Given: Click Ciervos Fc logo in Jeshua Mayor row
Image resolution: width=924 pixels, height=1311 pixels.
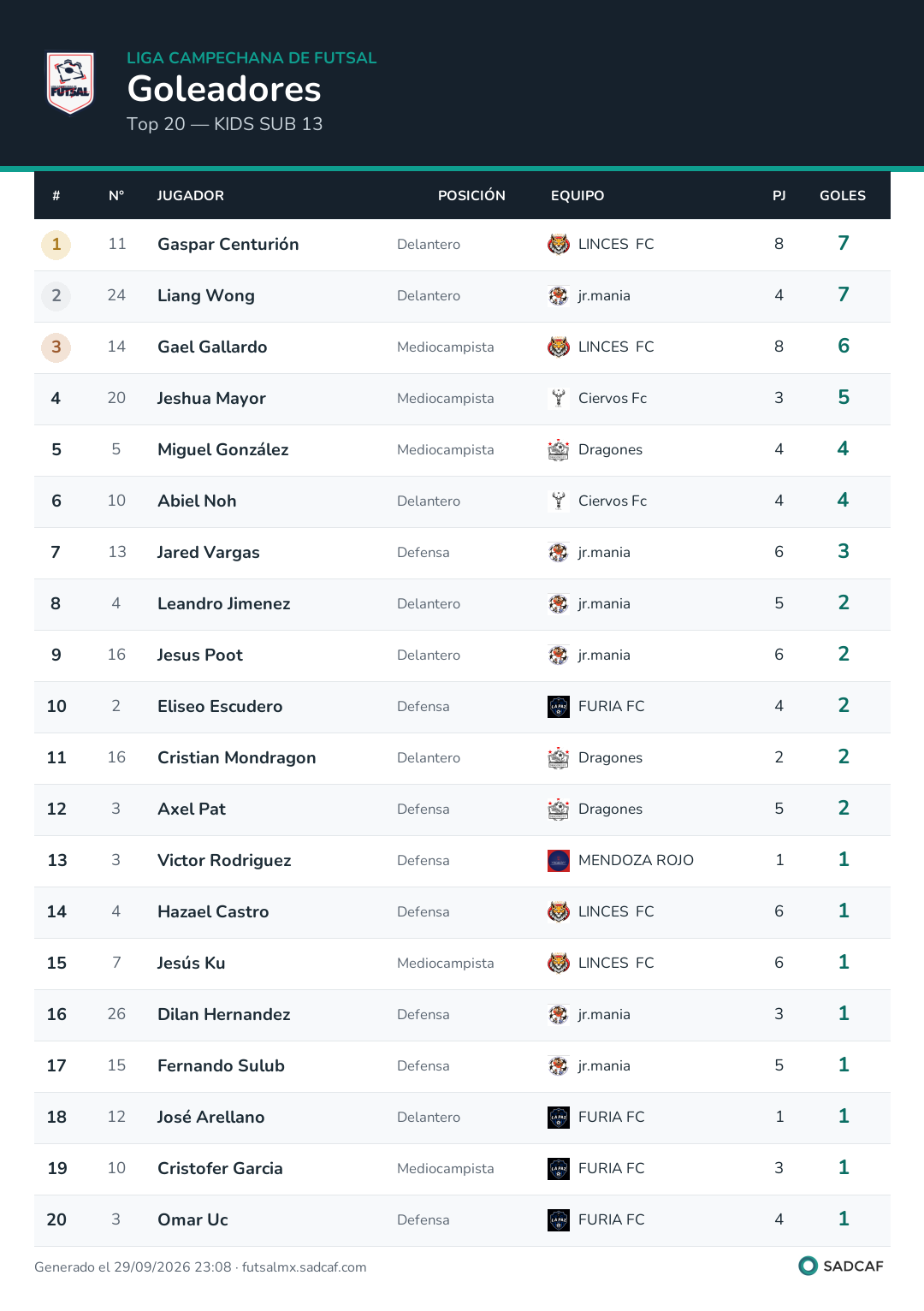Looking at the screenshot, I should point(559,398).
